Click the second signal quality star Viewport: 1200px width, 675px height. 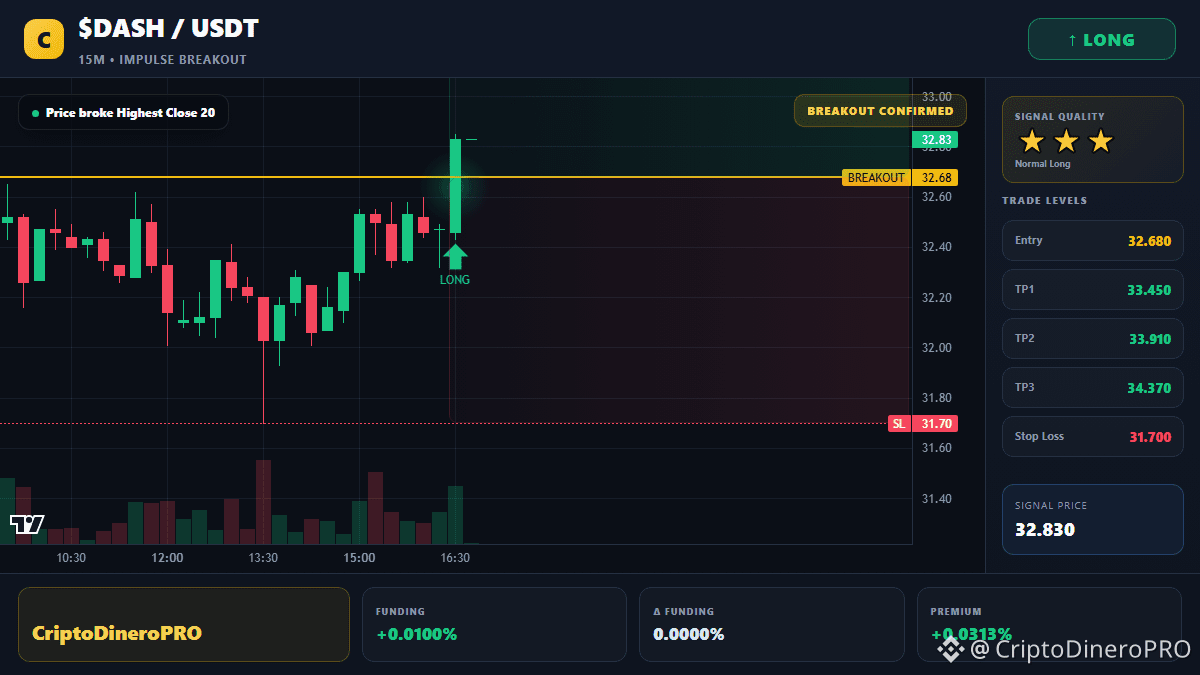(x=1066, y=141)
